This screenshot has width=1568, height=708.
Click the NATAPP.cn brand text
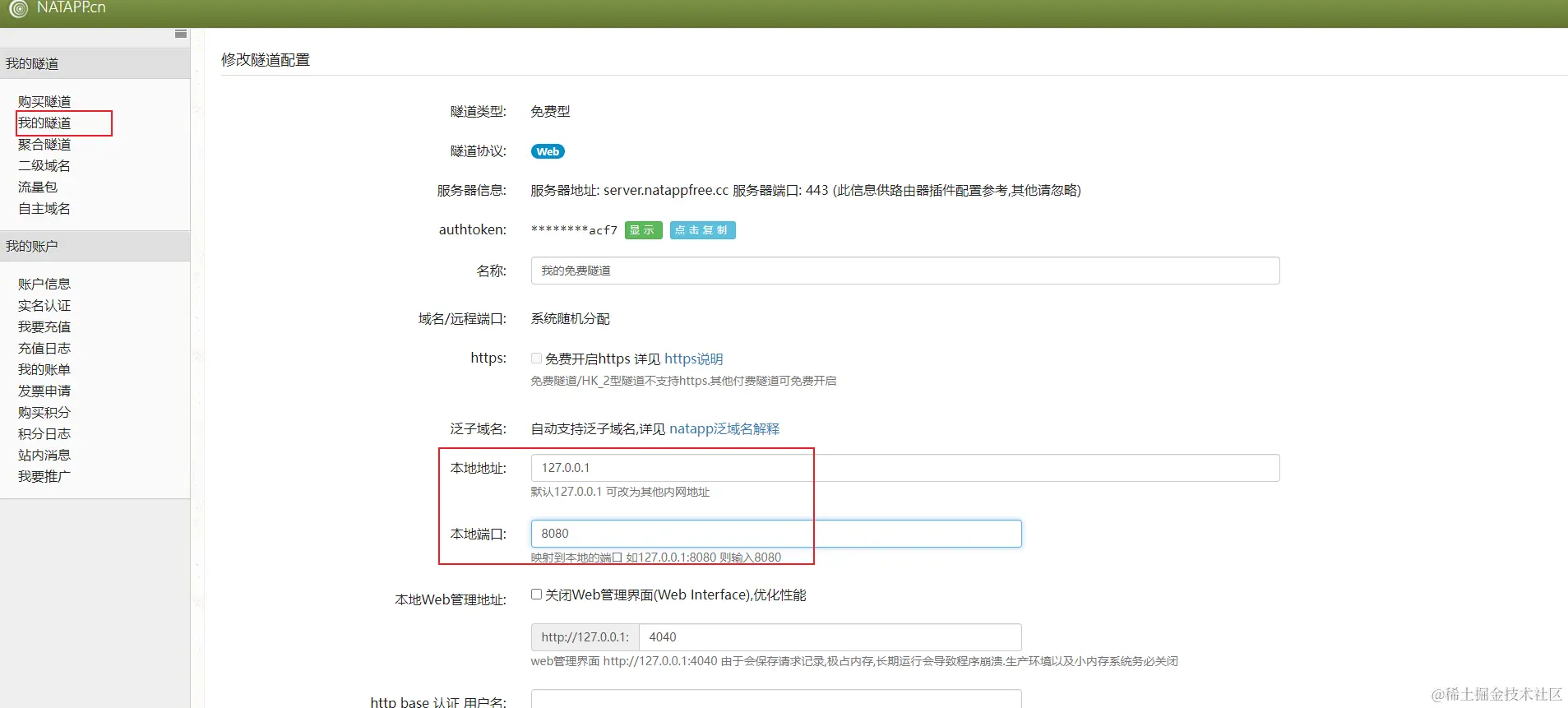tap(72, 7)
